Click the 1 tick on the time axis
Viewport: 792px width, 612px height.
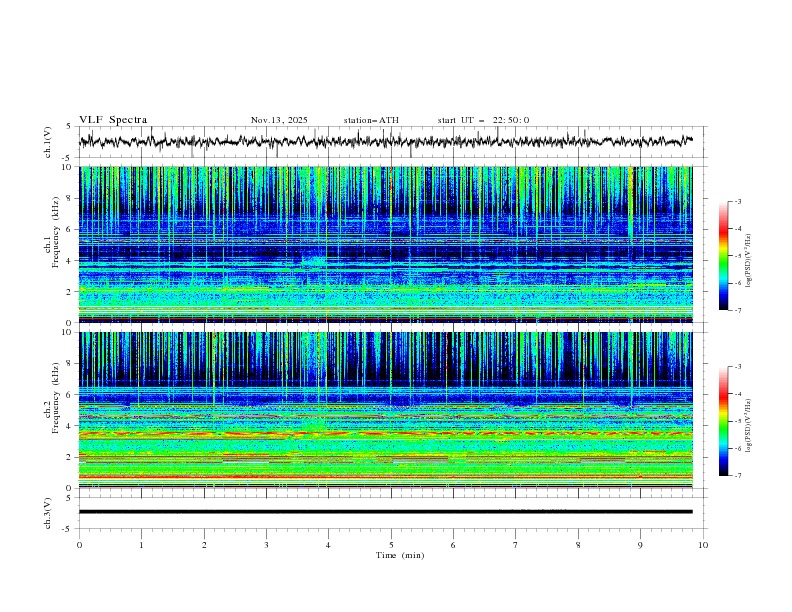coord(141,545)
